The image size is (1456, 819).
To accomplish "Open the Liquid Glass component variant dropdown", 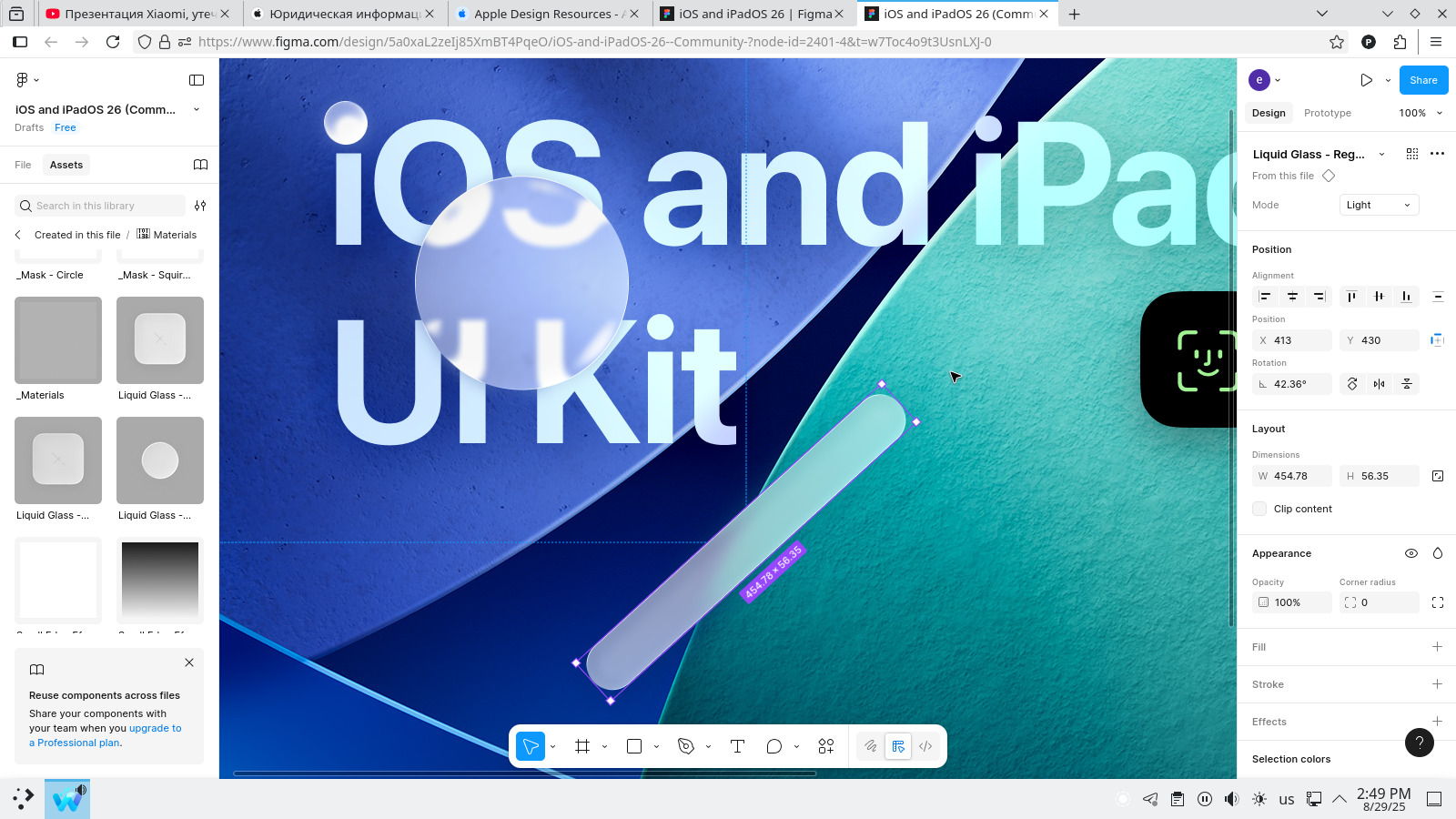I will point(1381,154).
